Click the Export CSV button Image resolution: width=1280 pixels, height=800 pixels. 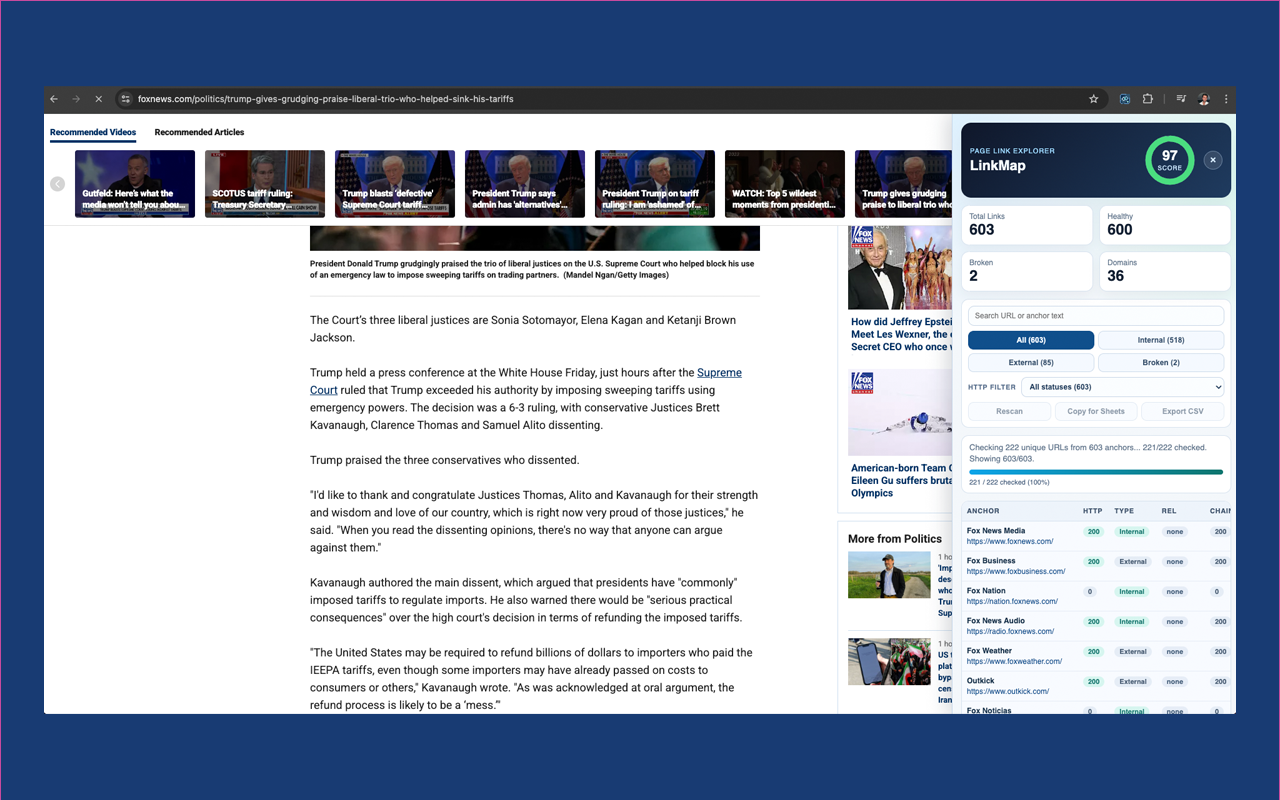(x=1183, y=411)
